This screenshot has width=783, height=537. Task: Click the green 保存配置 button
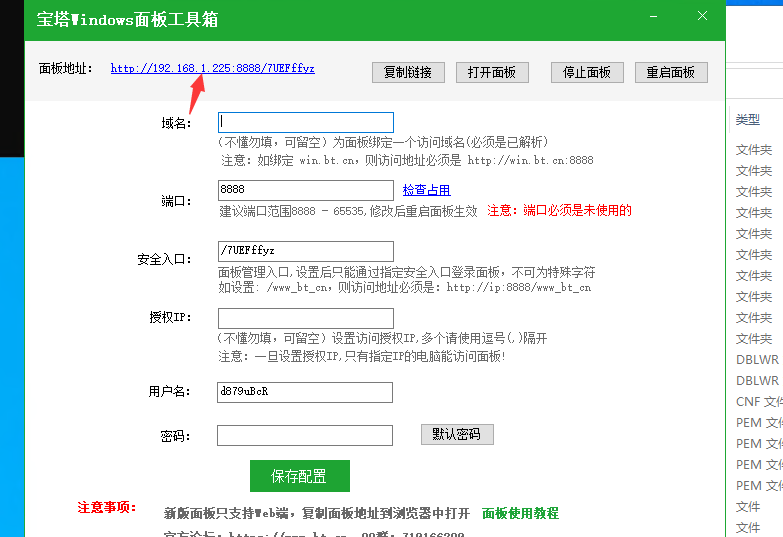pyautogui.click(x=300, y=476)
